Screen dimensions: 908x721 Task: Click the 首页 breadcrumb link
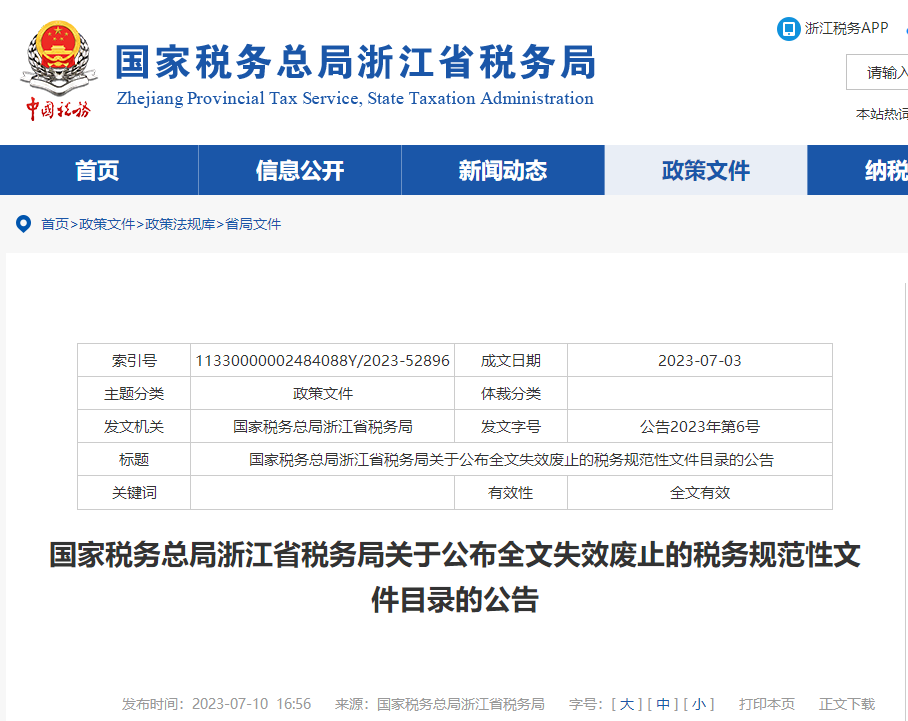click(53, 223)
